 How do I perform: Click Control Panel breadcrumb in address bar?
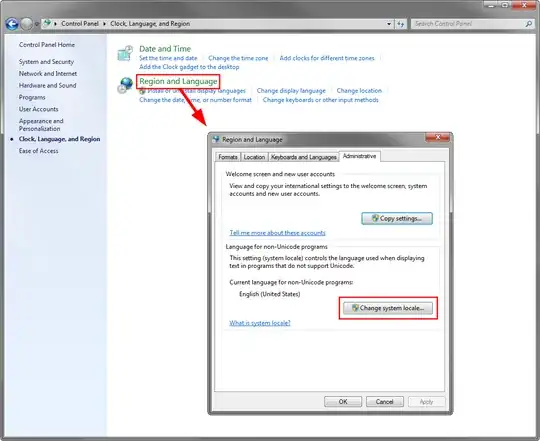(80, 24)
